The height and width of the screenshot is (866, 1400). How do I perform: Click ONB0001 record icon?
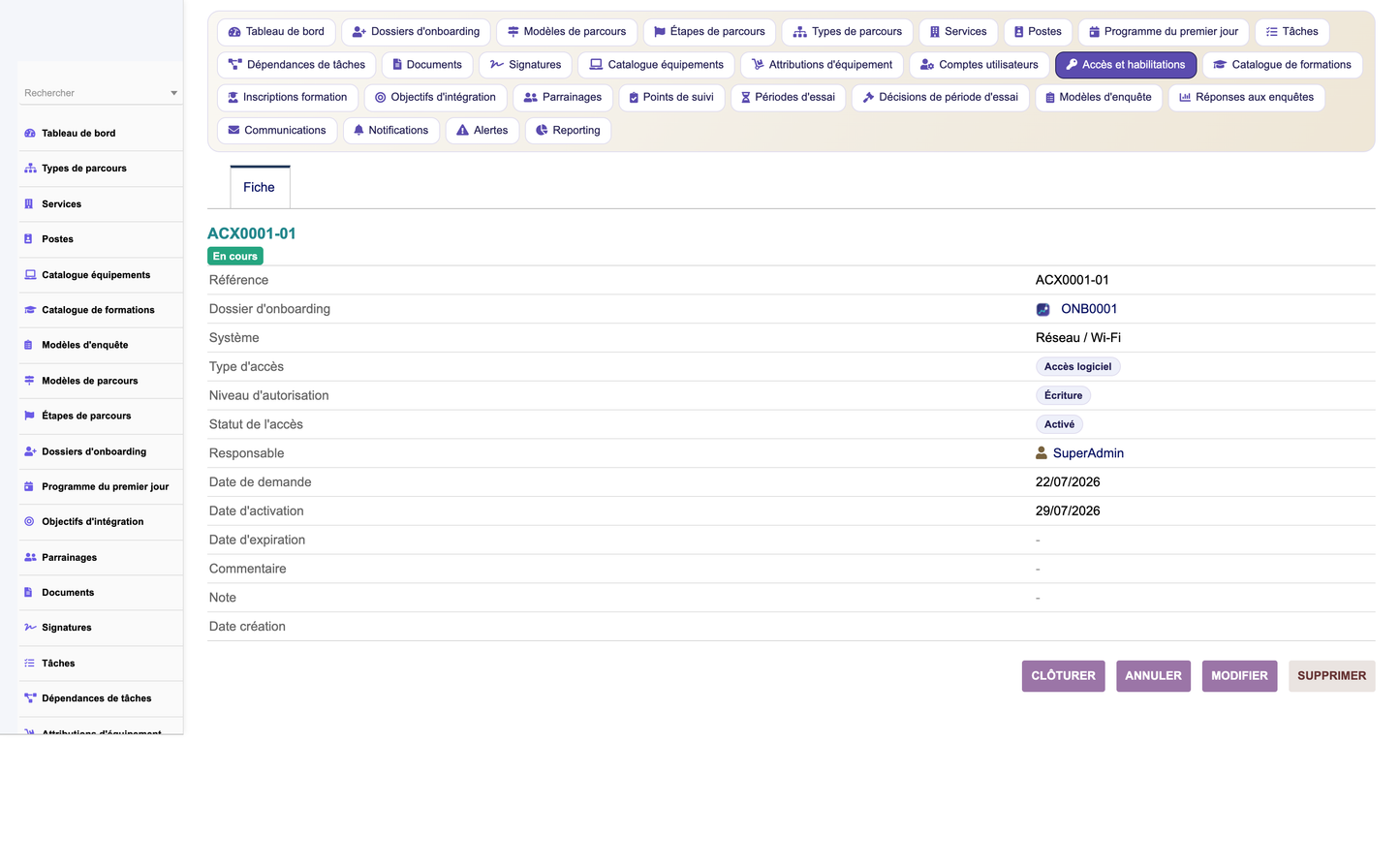(1042, 310)
